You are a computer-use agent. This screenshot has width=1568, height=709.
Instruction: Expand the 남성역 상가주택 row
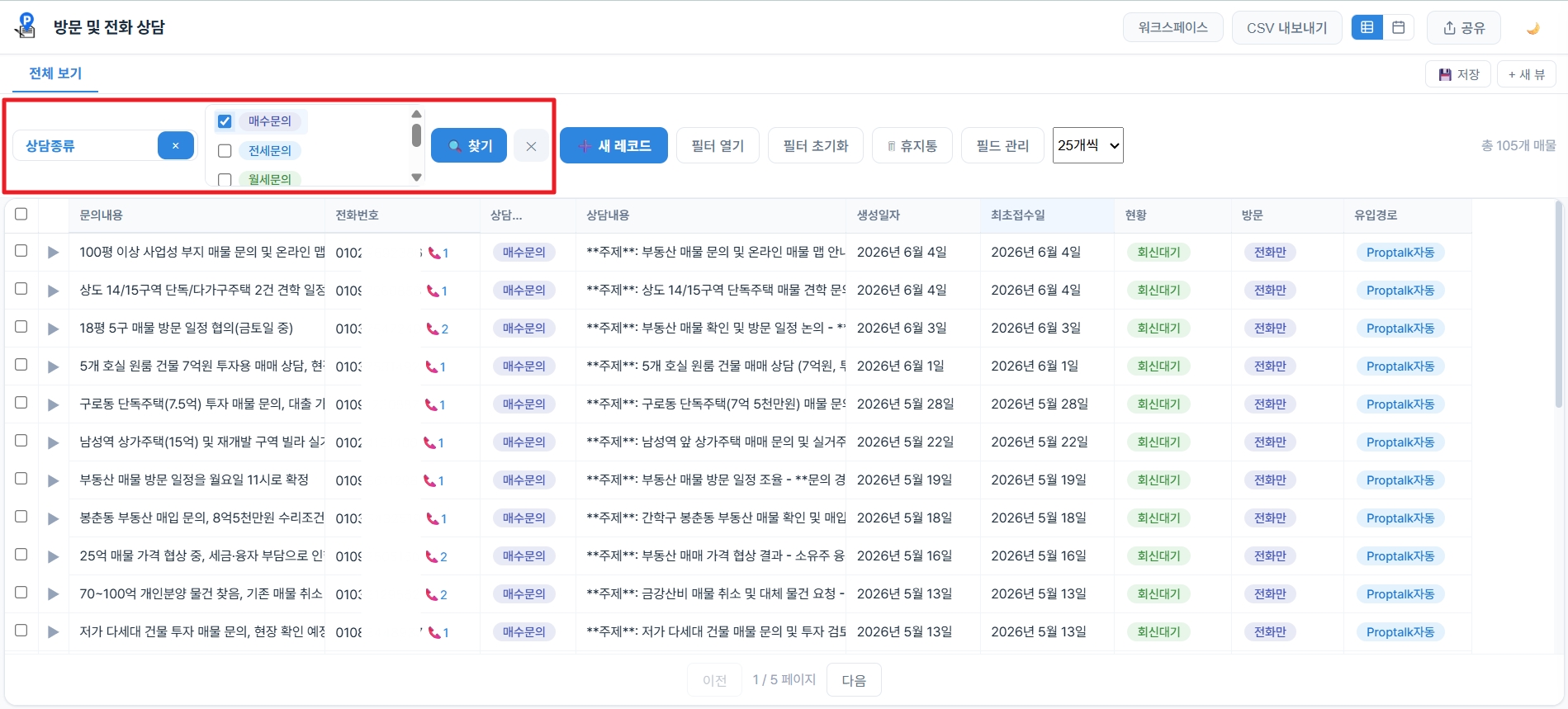(x=53, y=442)
